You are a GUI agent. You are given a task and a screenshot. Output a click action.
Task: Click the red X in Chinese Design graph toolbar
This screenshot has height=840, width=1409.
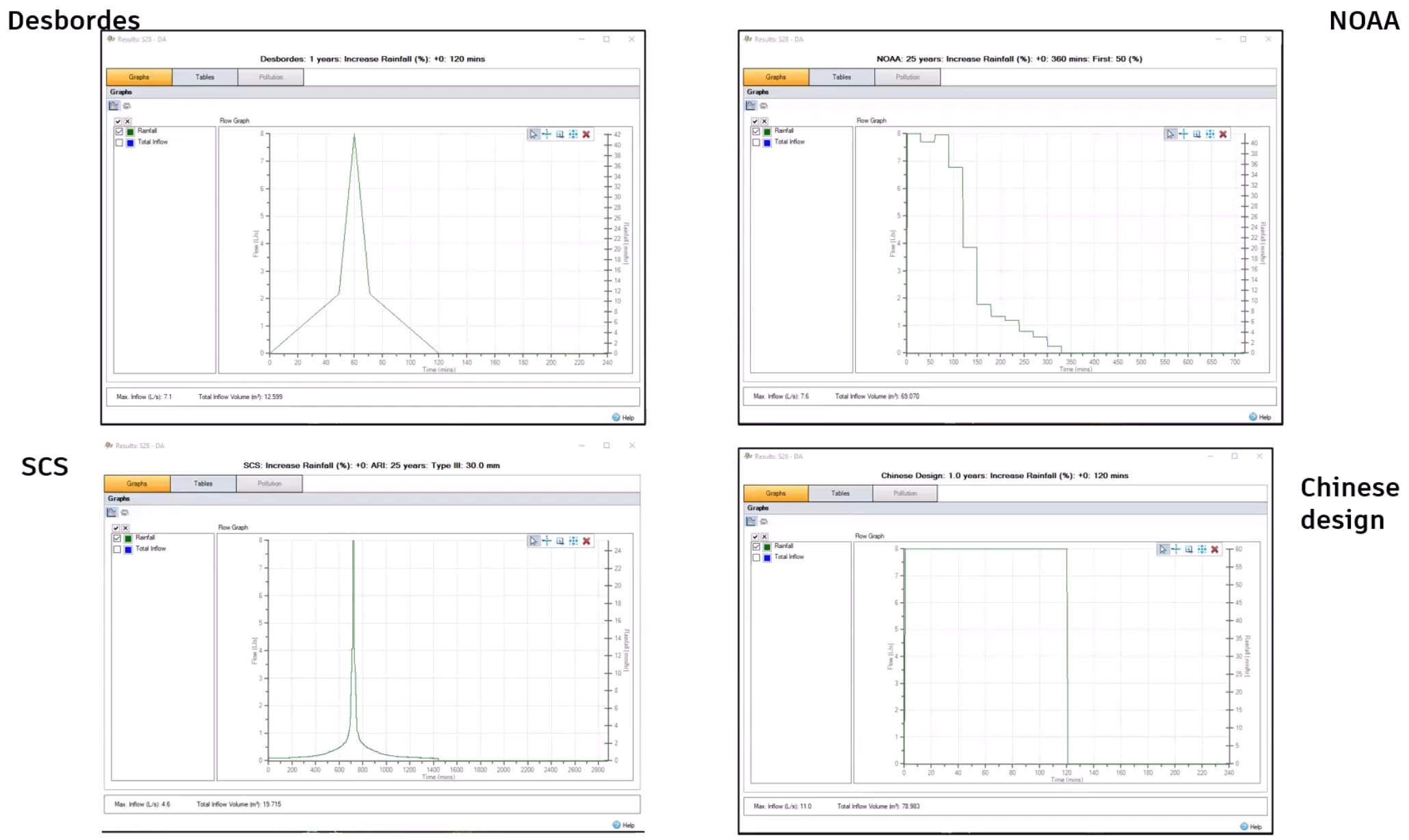pos(1215,549)
